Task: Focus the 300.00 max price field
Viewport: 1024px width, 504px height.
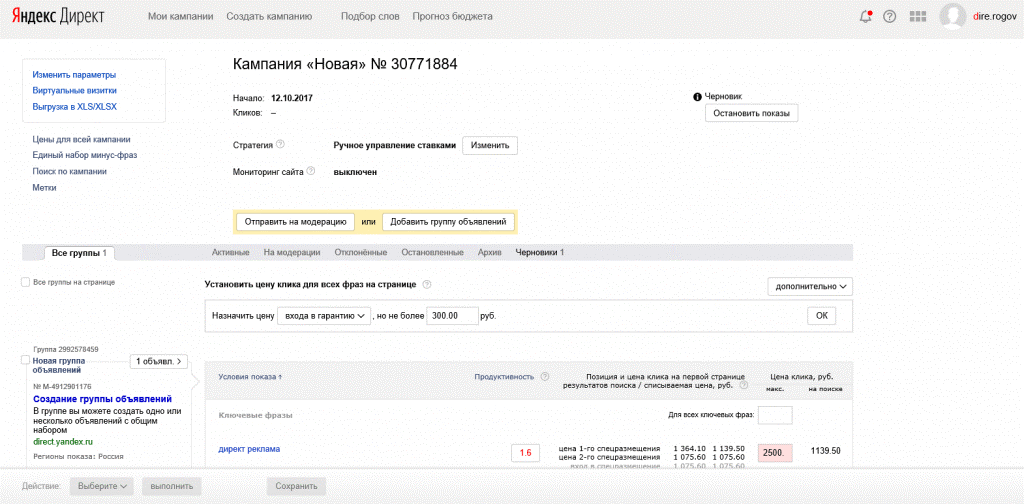Action: (x=453, y=315)
